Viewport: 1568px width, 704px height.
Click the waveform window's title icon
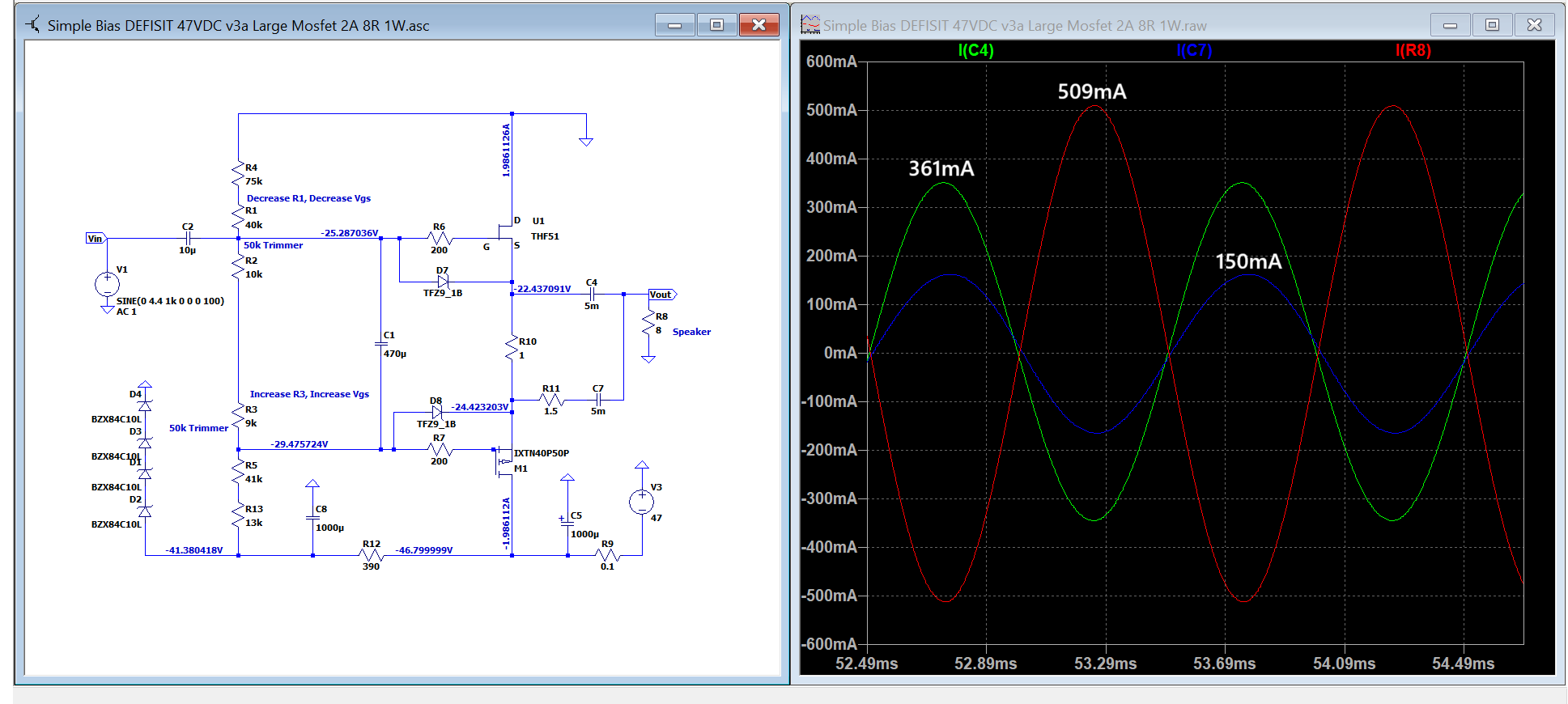coord(809,24)
